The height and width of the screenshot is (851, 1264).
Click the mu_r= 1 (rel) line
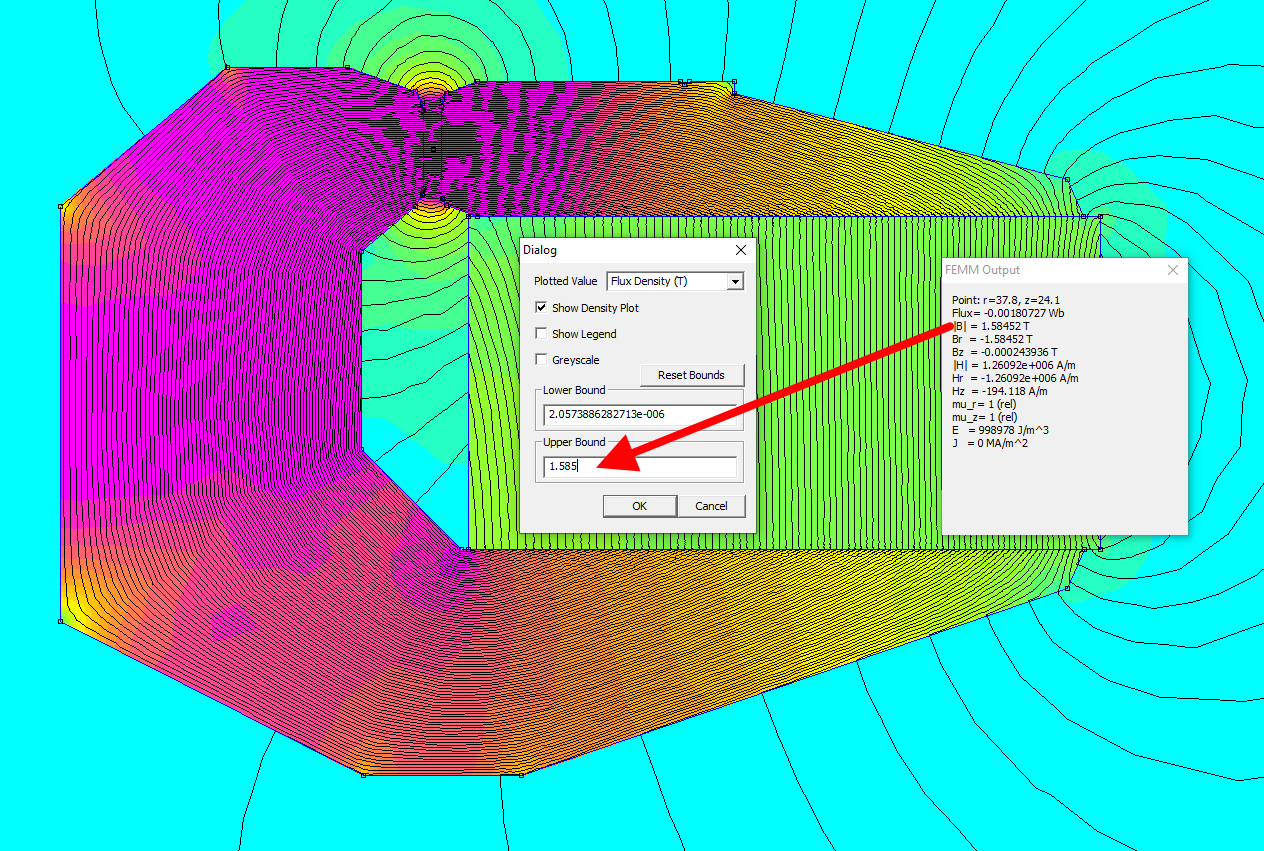pyautogui.click(x=984, y=404)
